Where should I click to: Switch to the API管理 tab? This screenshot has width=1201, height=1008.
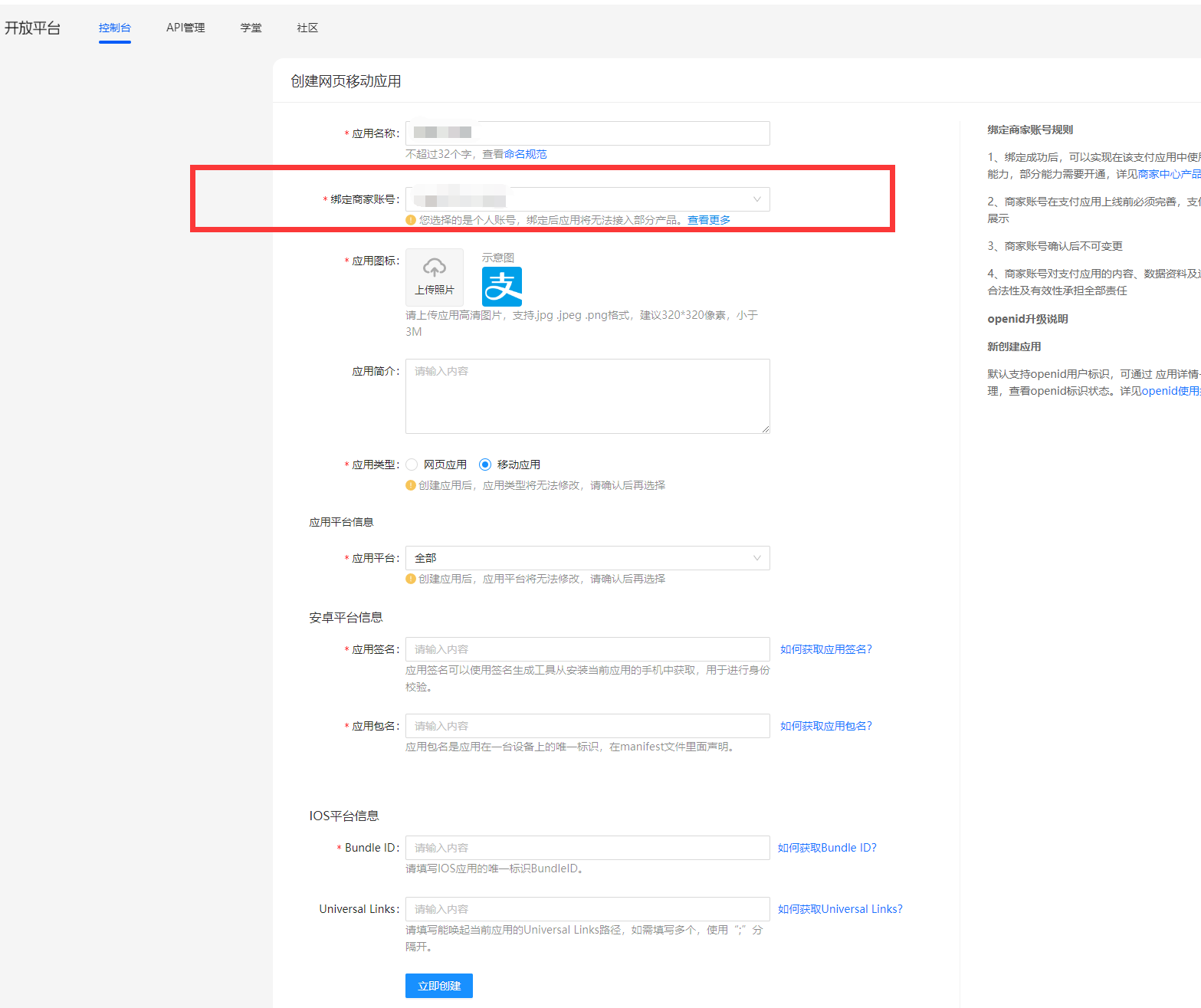185,28
